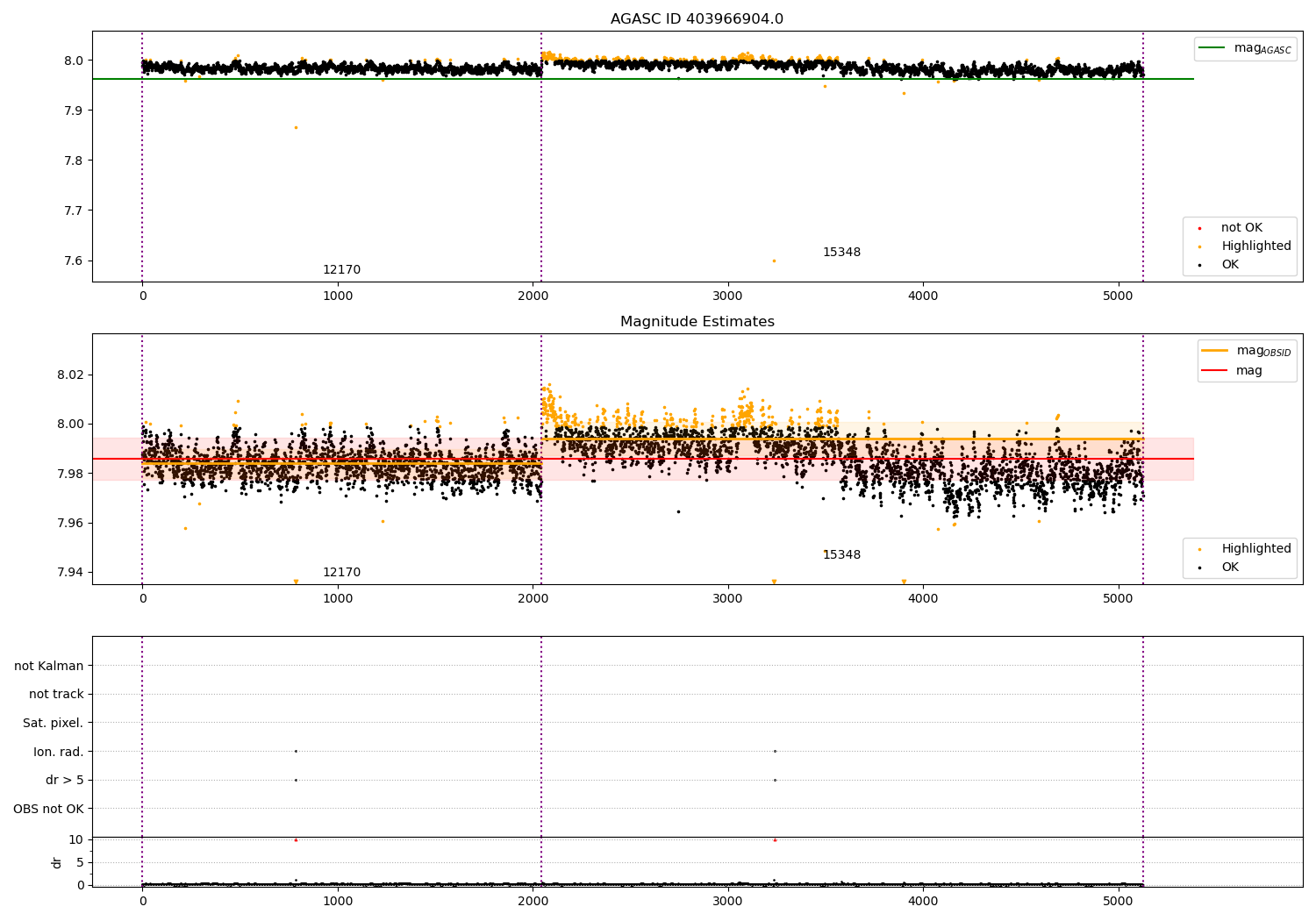The height and width of the screenshot is (921, 1316).
Task: Click the green line sample in the top legend
Action: (x=1213, y=47)
